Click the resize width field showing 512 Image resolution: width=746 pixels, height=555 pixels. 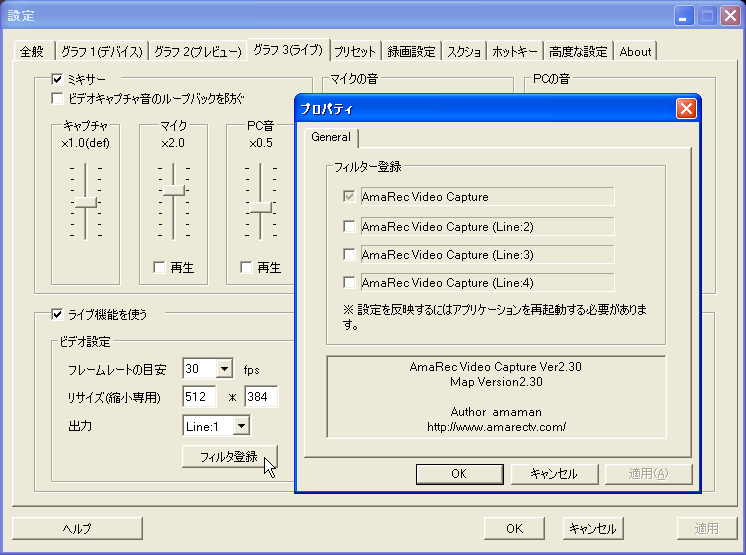[199, 397]
